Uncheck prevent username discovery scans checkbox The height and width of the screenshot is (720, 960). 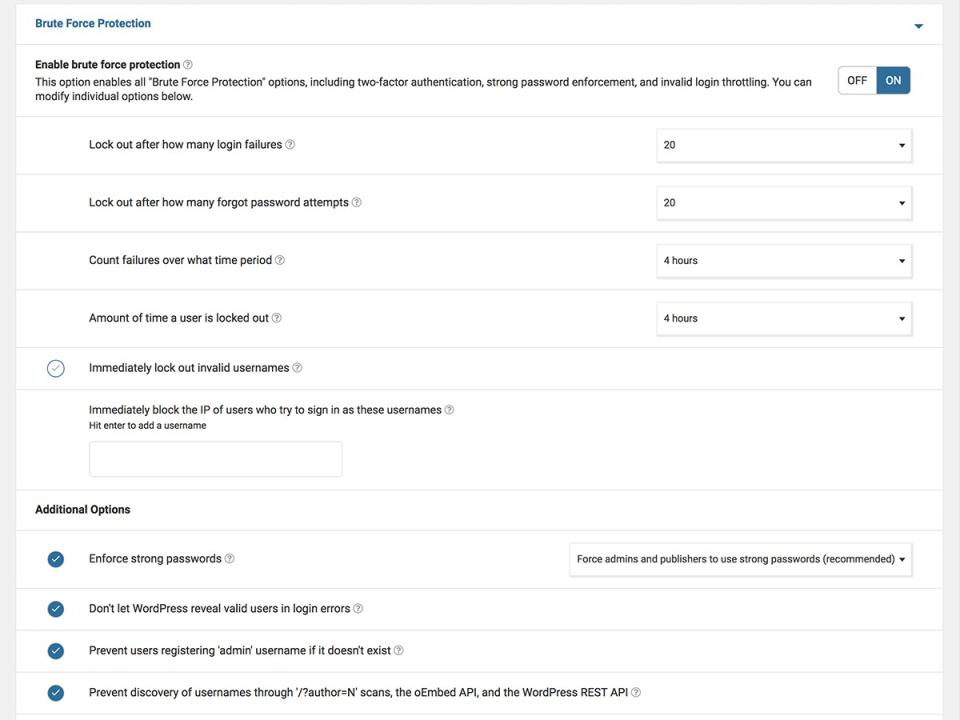56,693
